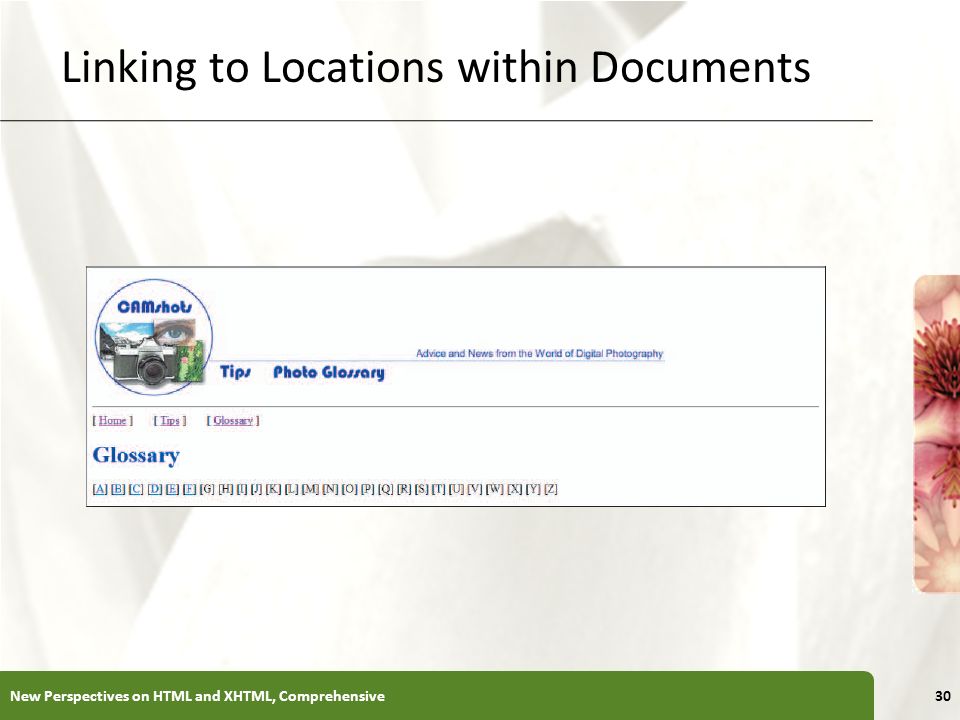This screenshot has height=720, width=960.
Task: Select the Photo Glossary banner heading
Action: (329, 373)
